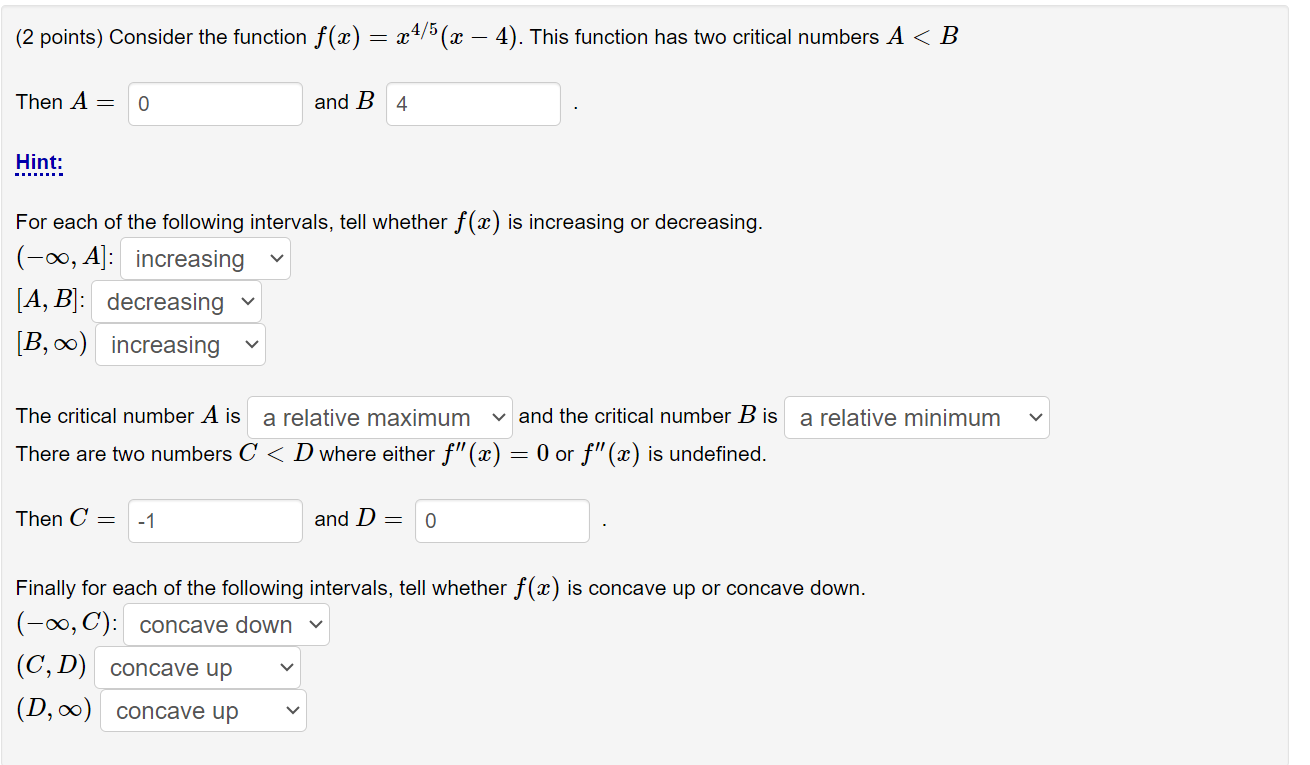The image size is (1310, 765).
Task: Open the Hint link
Action: coord(38,161)
